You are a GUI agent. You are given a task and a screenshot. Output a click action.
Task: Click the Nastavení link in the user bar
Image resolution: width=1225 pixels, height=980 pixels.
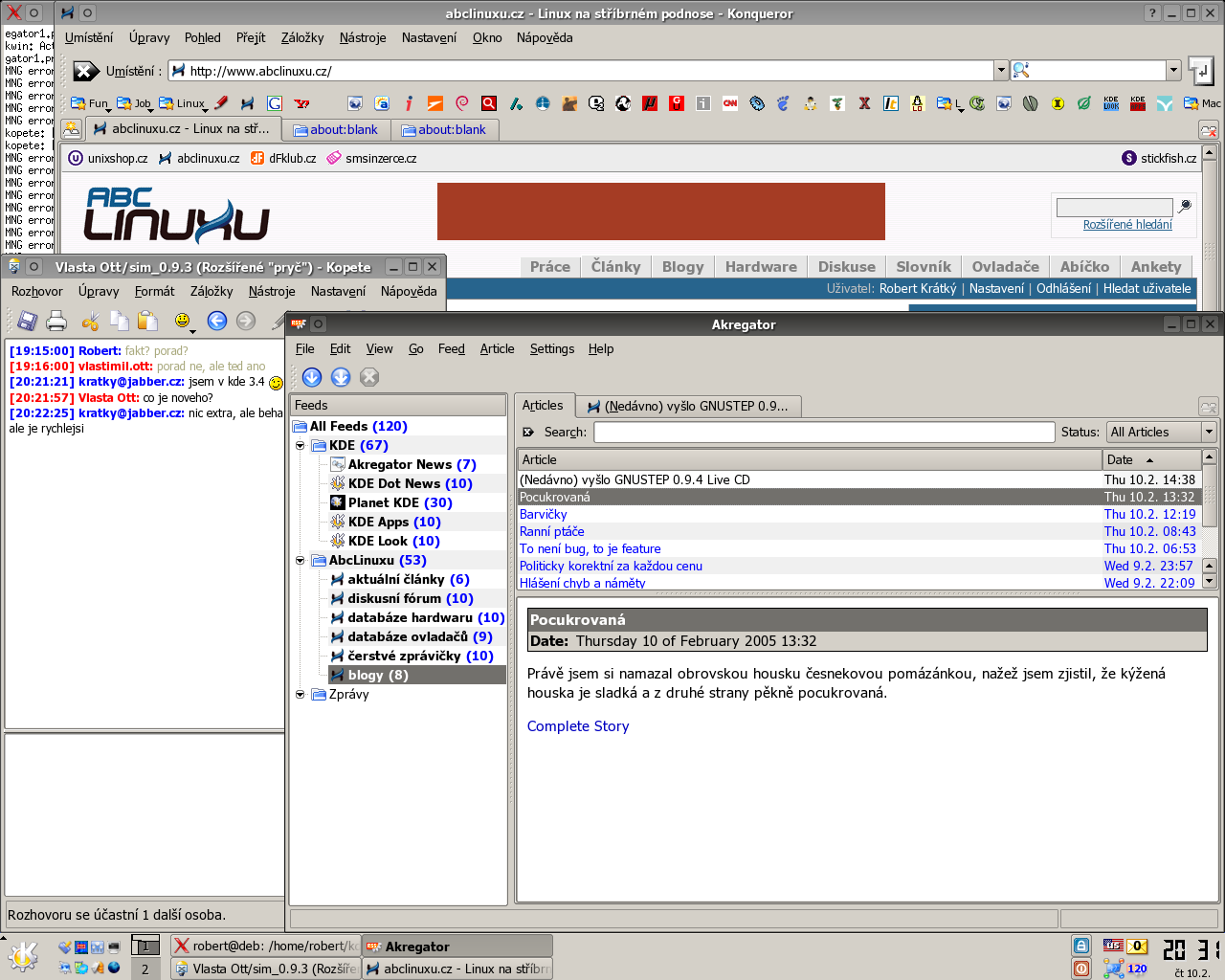(x=996, y=289)
